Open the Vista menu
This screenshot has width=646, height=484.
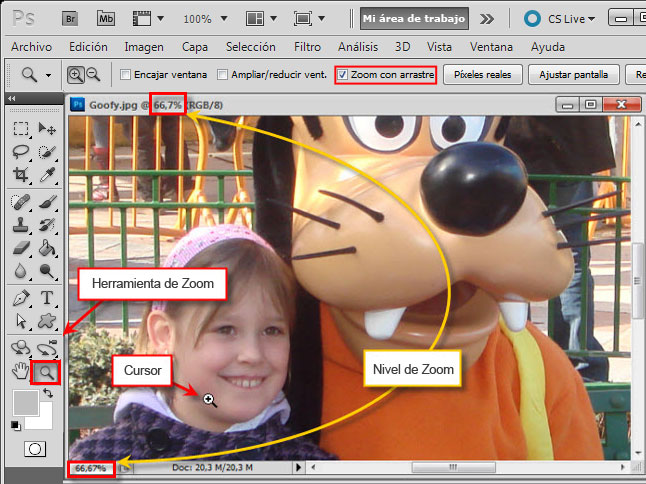coord(439,47)
